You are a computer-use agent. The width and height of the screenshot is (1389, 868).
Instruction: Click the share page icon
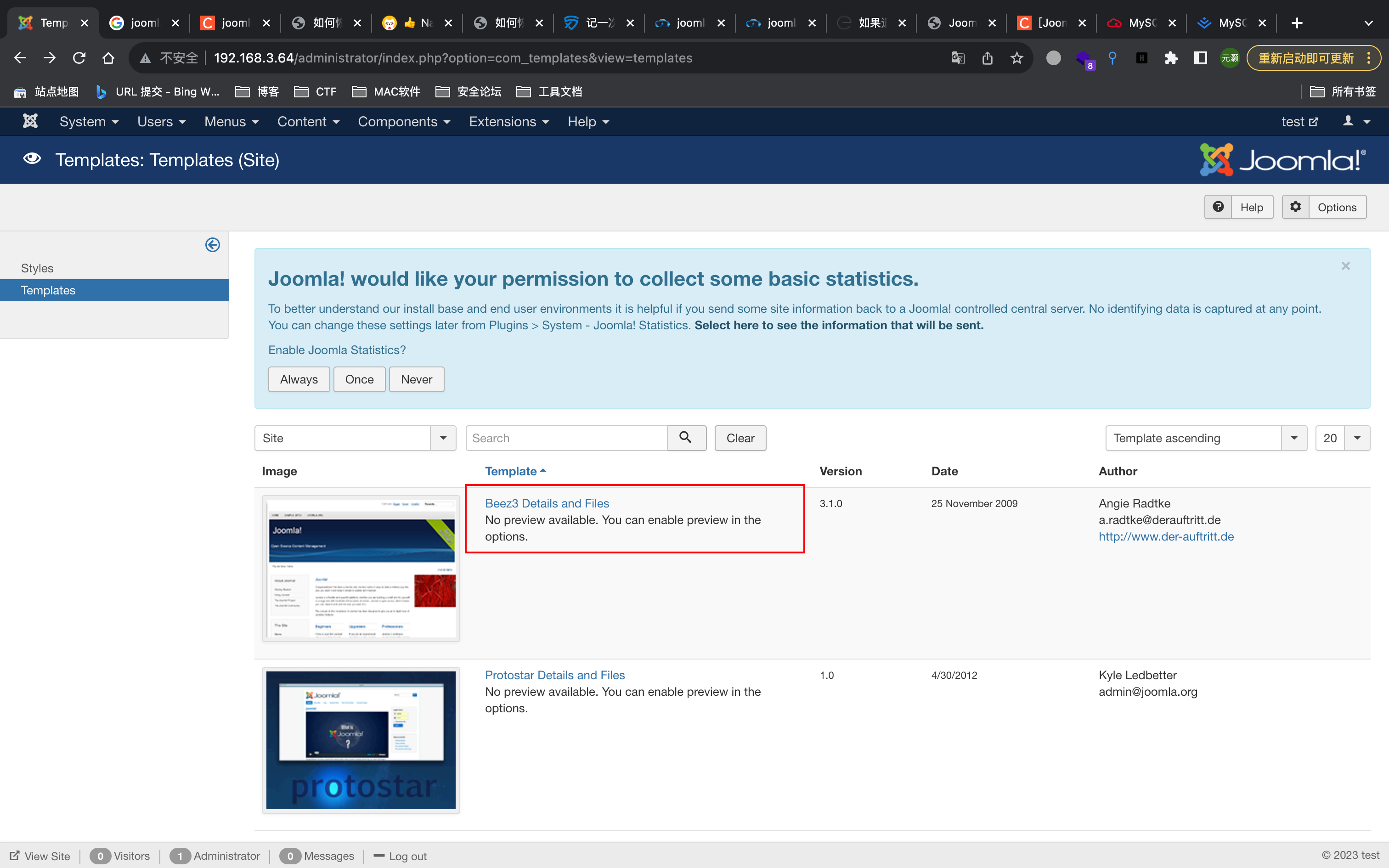[x=987, y=58]
